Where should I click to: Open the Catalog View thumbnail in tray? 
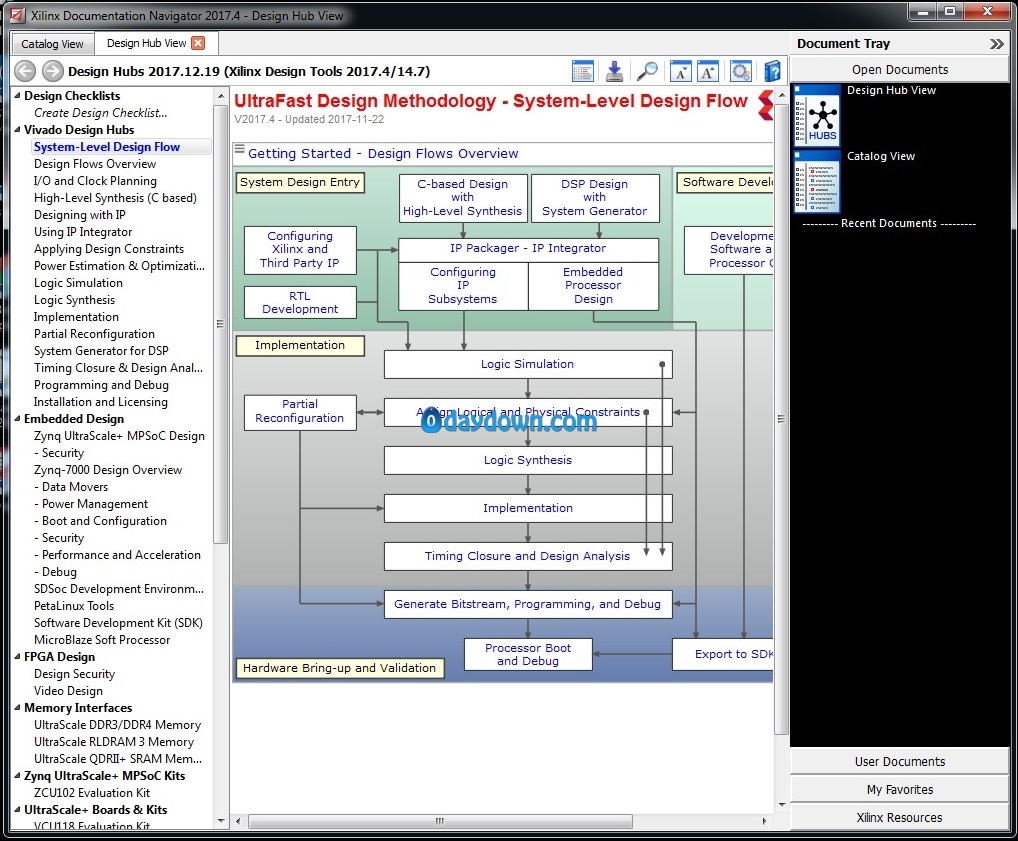click(817, 181)
